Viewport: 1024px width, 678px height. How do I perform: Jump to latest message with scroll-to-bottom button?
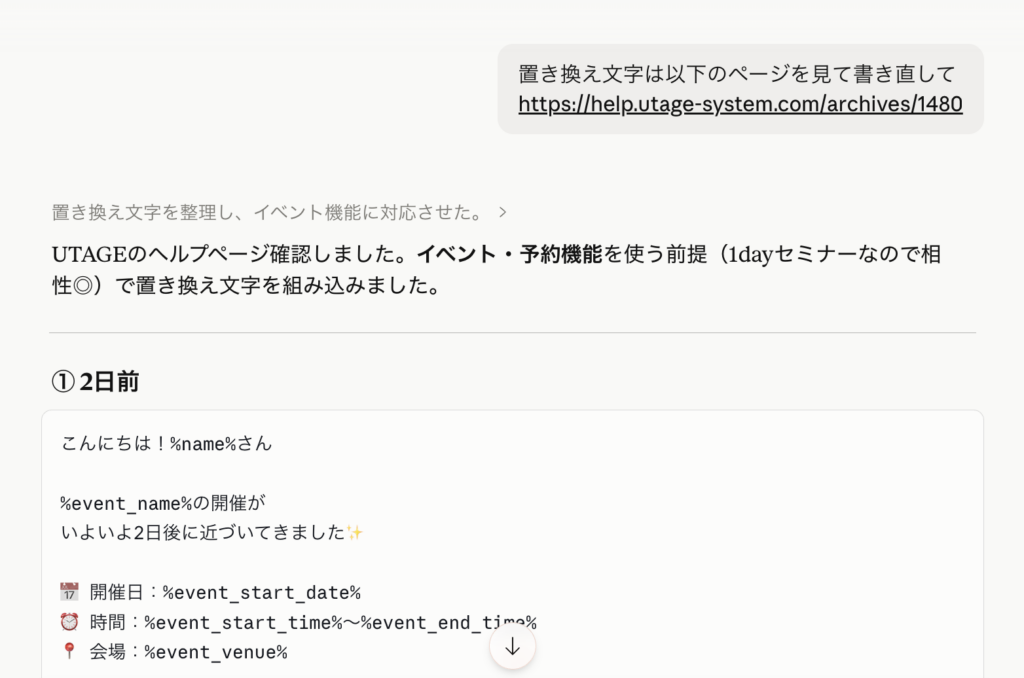point(512,646)
